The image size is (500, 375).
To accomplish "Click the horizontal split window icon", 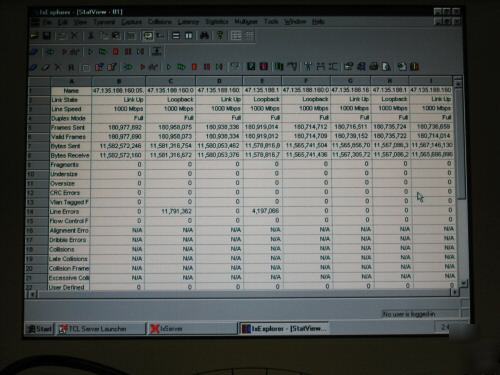I will (176, 36).
